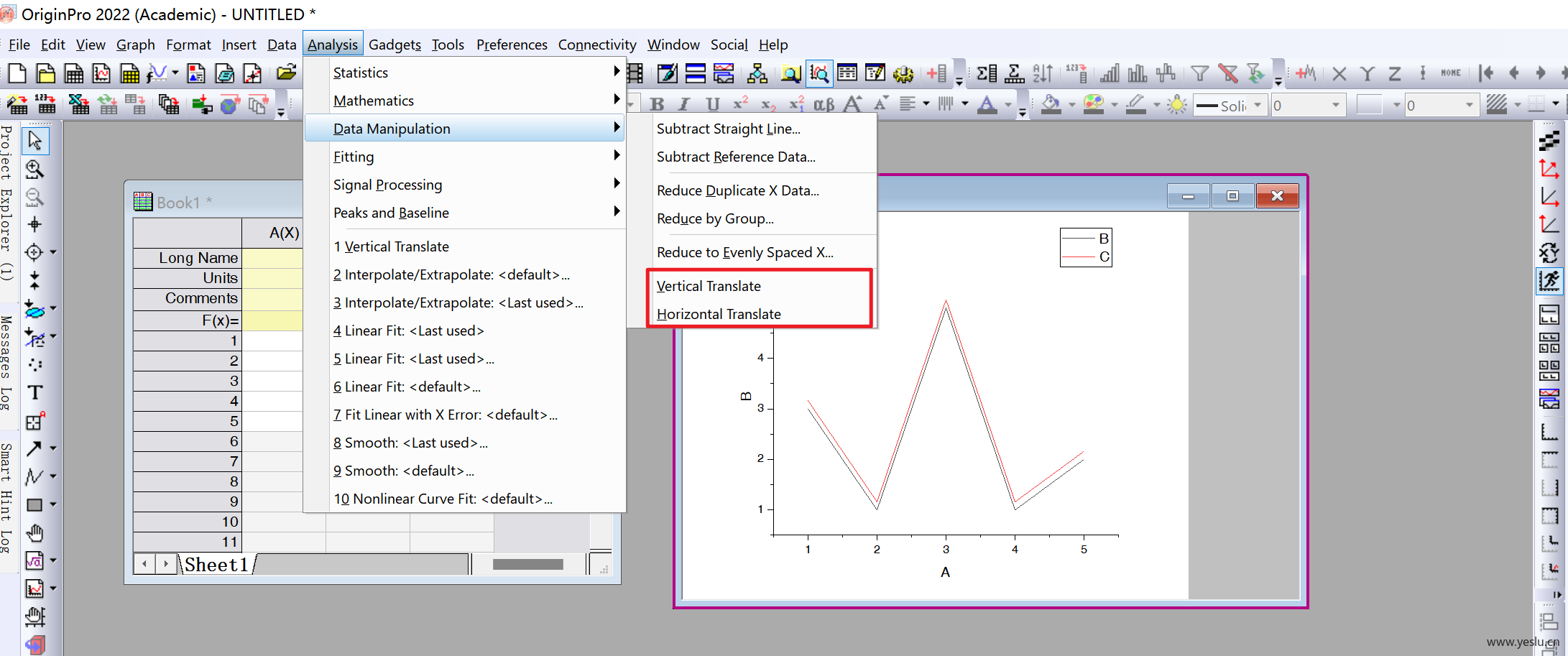Set column as Z designation

[x=1396, y=73]
